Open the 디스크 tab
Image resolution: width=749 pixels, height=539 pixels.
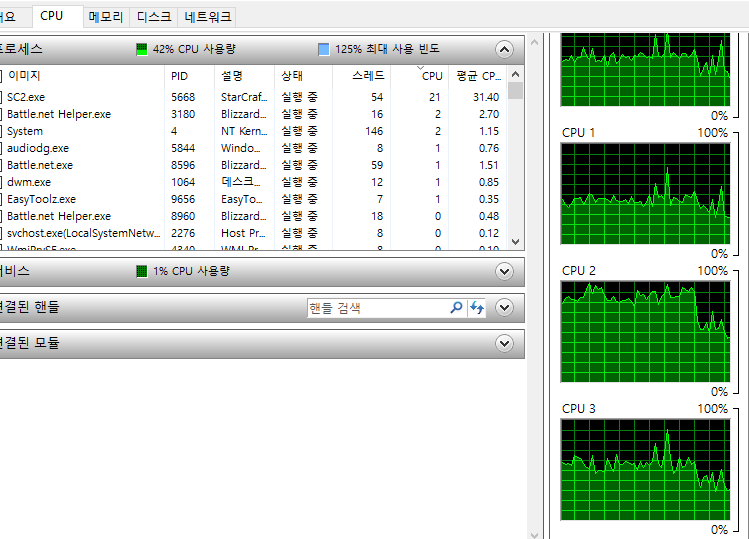[x=154, y=17]
